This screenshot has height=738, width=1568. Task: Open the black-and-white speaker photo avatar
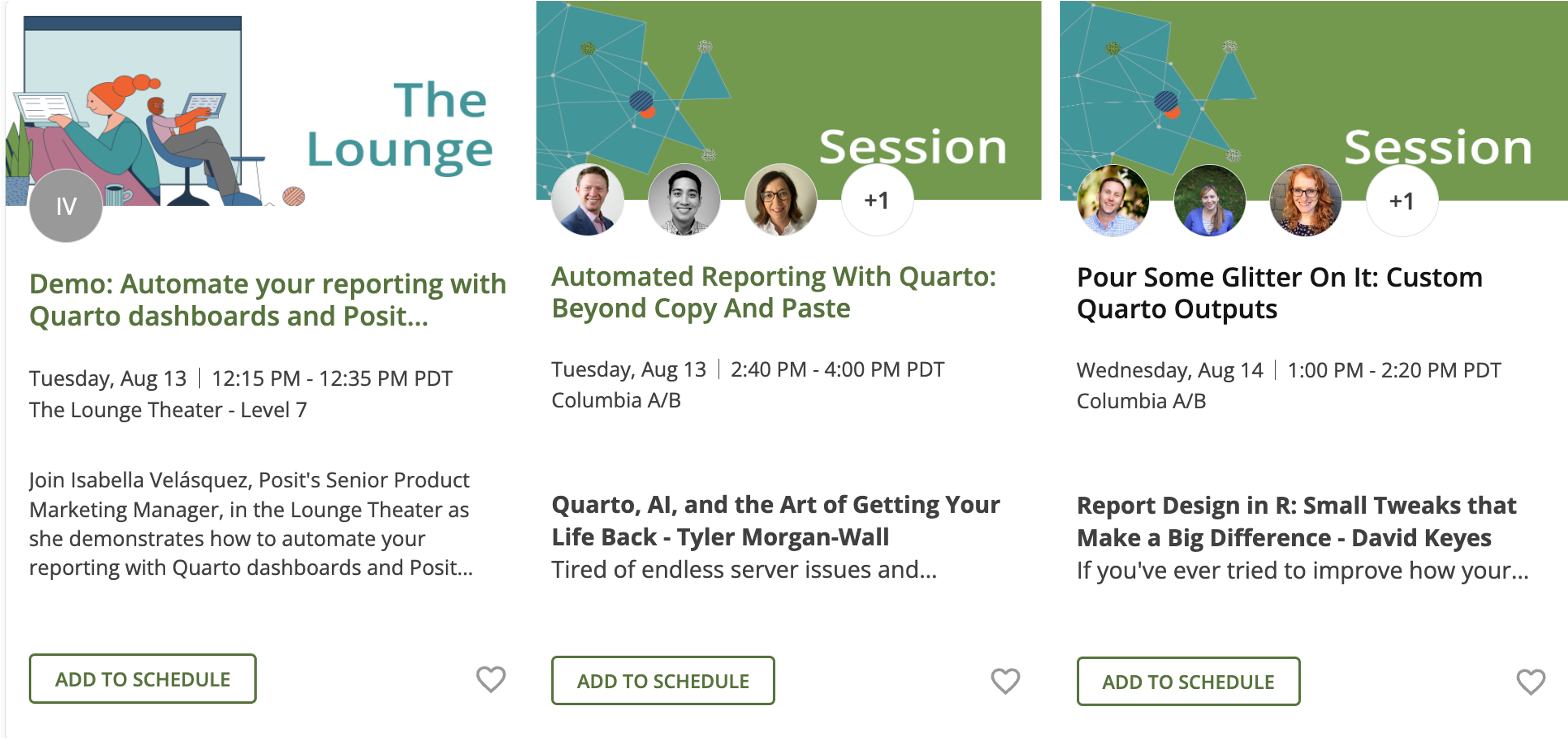click(684, 200)
